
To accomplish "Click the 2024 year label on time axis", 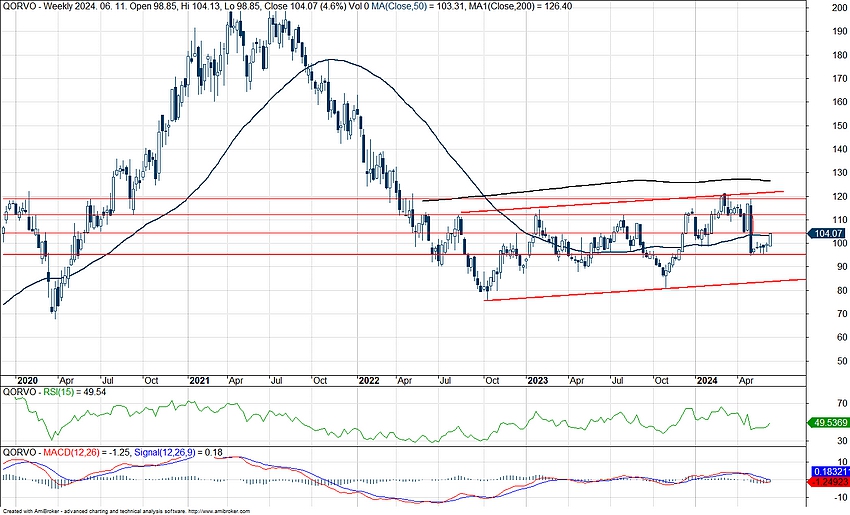I will click(707, 381).
